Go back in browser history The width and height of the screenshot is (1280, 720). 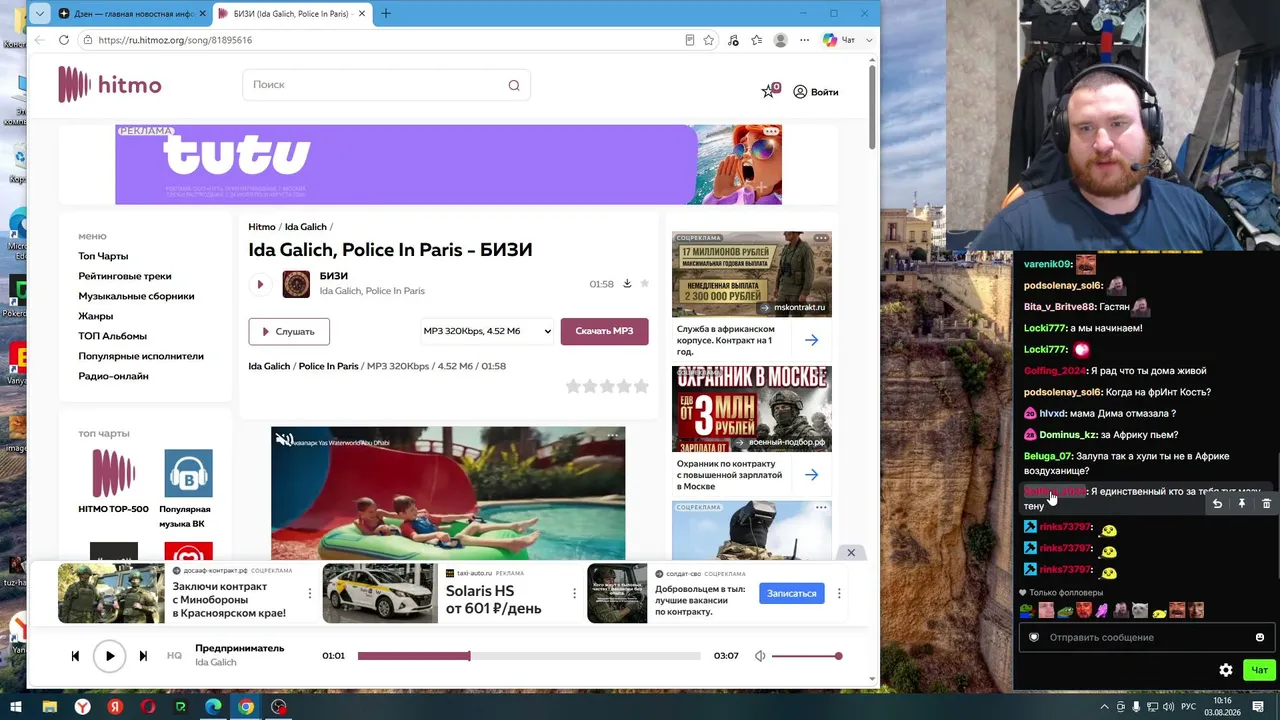pos(39,40)
